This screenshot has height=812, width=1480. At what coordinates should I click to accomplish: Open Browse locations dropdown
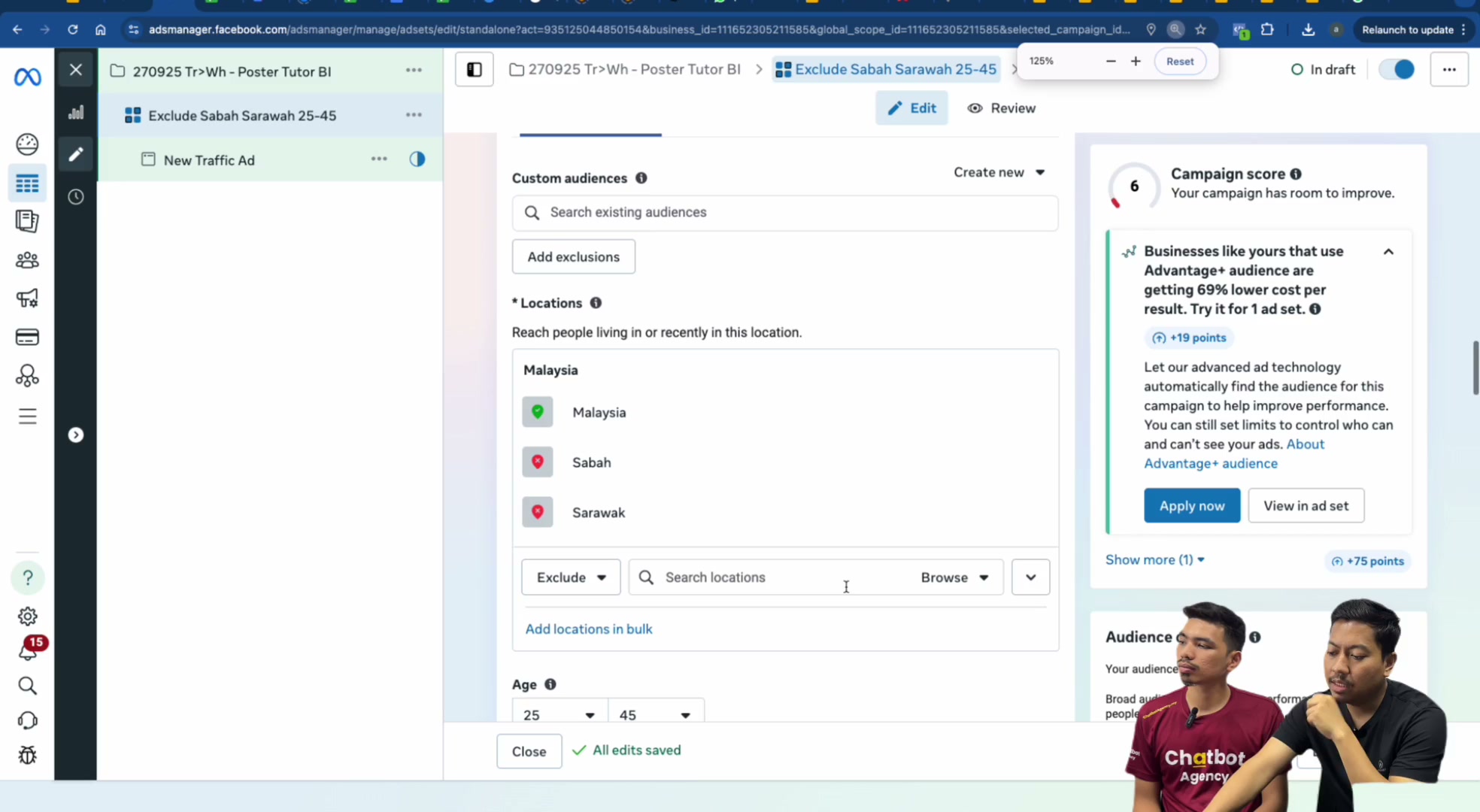(955, 577)
